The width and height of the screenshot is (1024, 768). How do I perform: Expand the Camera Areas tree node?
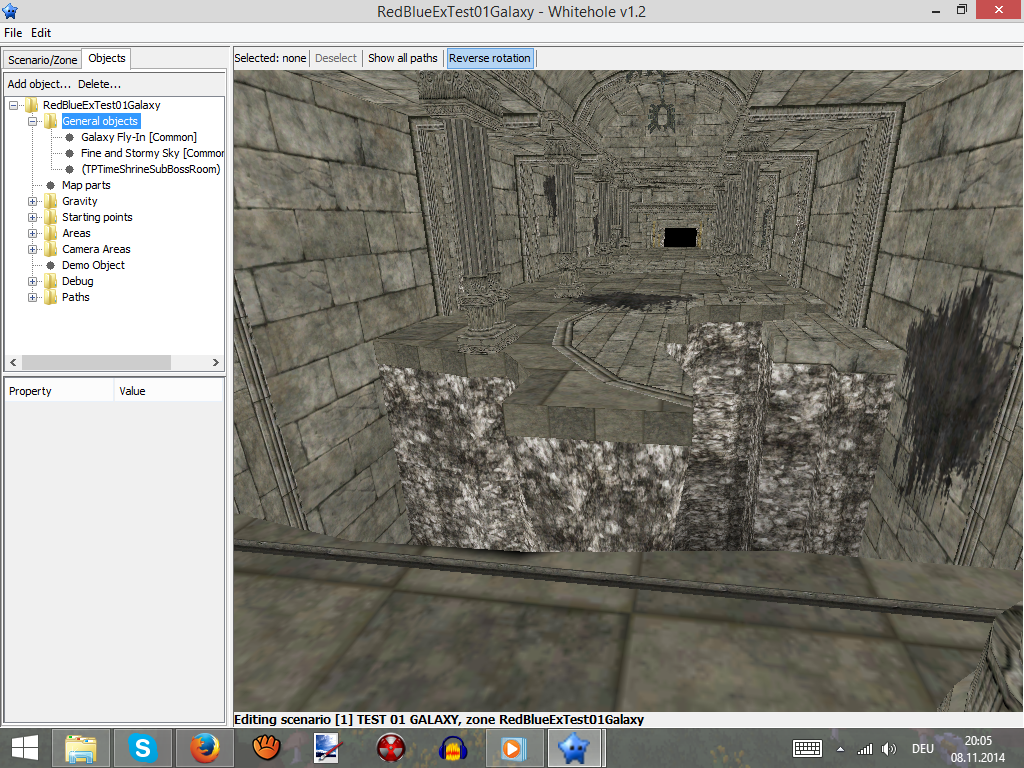point(33,249)
